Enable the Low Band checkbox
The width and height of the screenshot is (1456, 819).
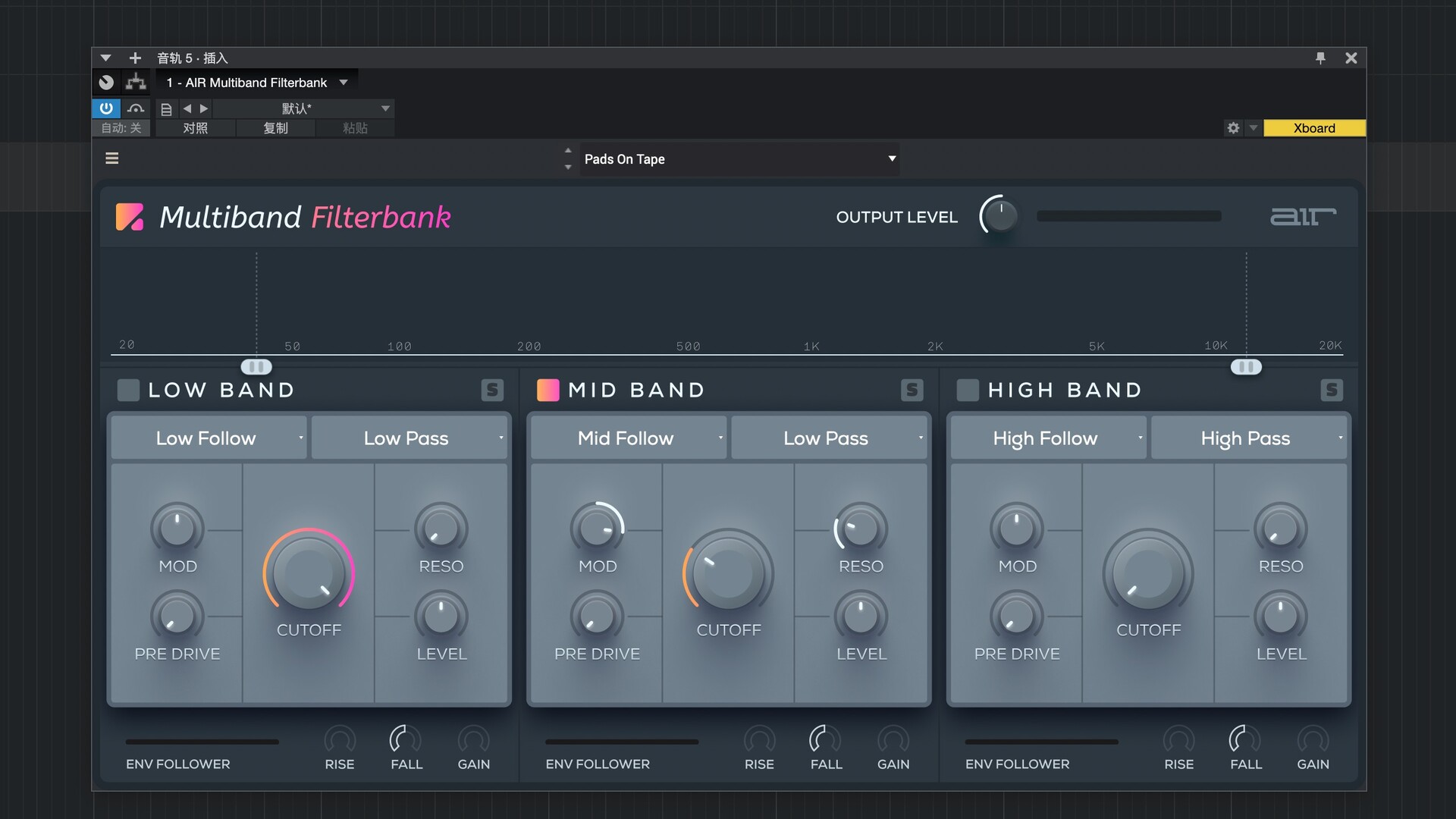[128, 390]
